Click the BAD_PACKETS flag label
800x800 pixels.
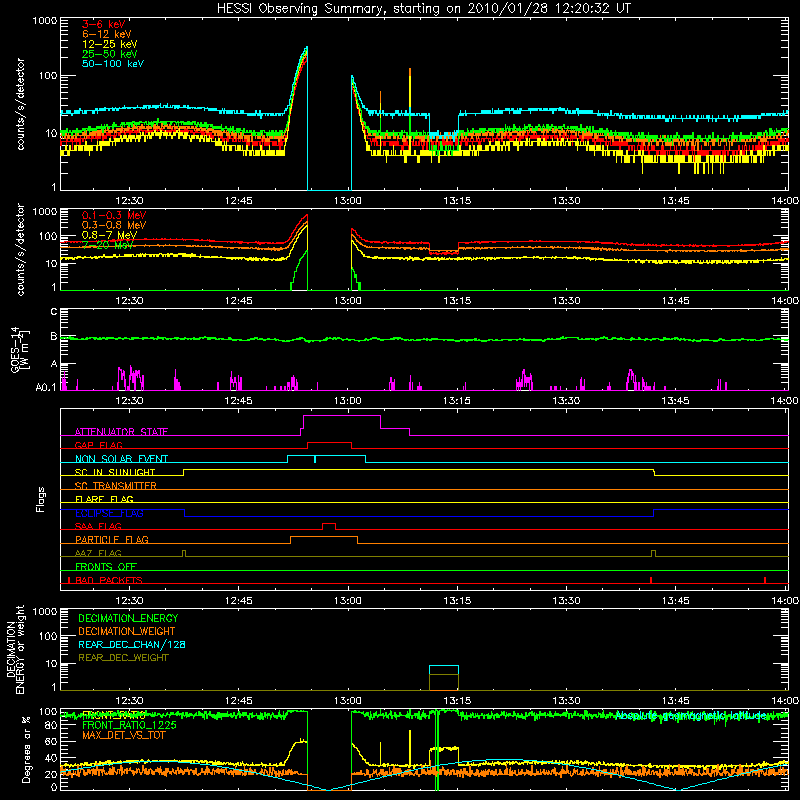tap(109, 580)
